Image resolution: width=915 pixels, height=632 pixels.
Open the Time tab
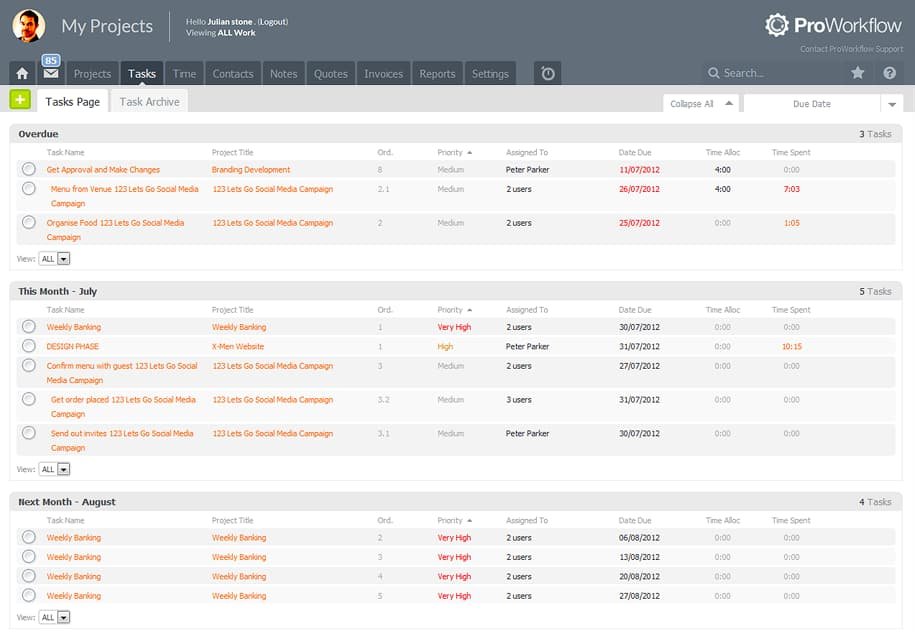pos(184,74)
